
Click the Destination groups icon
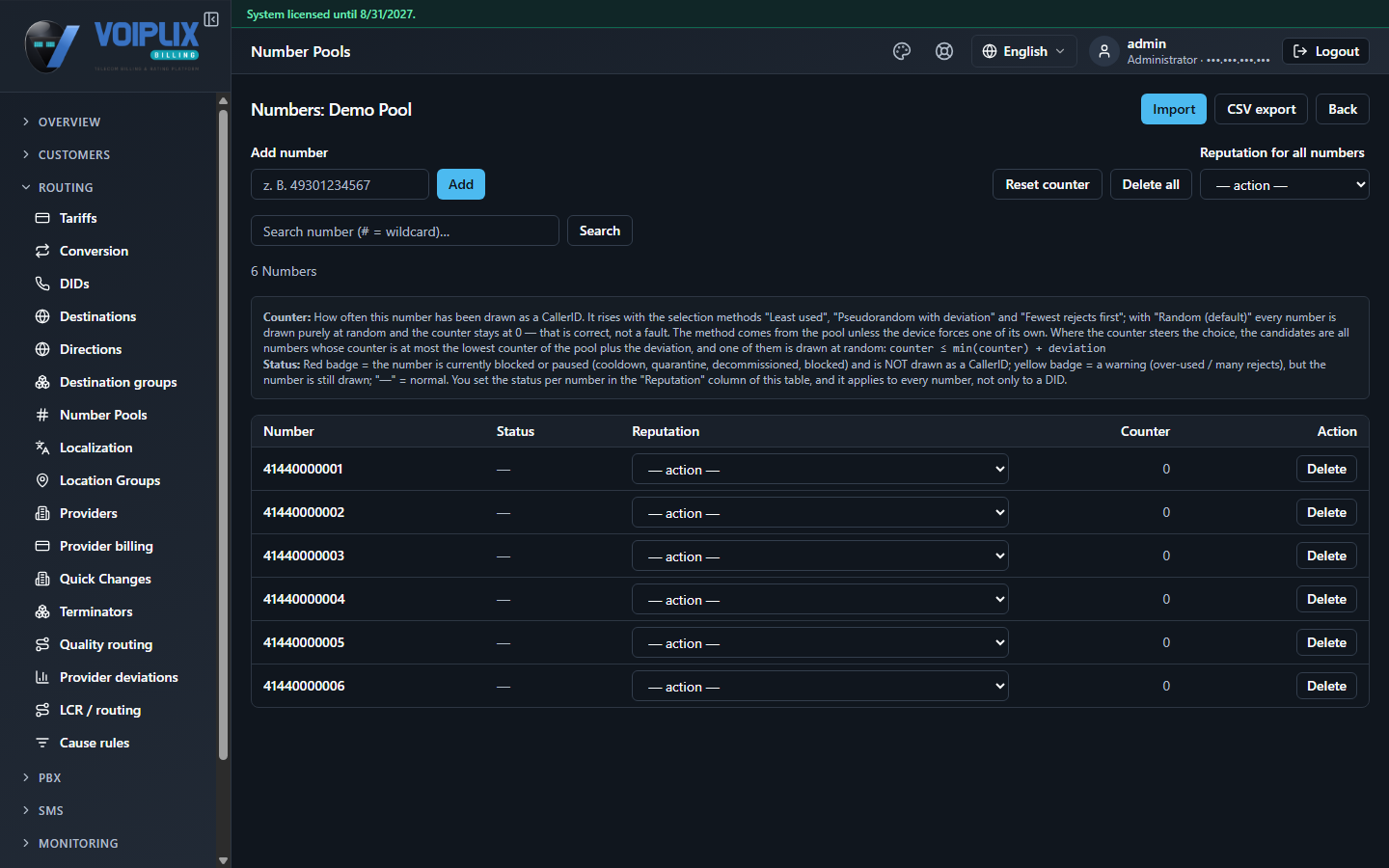click(x=42, y=382)
